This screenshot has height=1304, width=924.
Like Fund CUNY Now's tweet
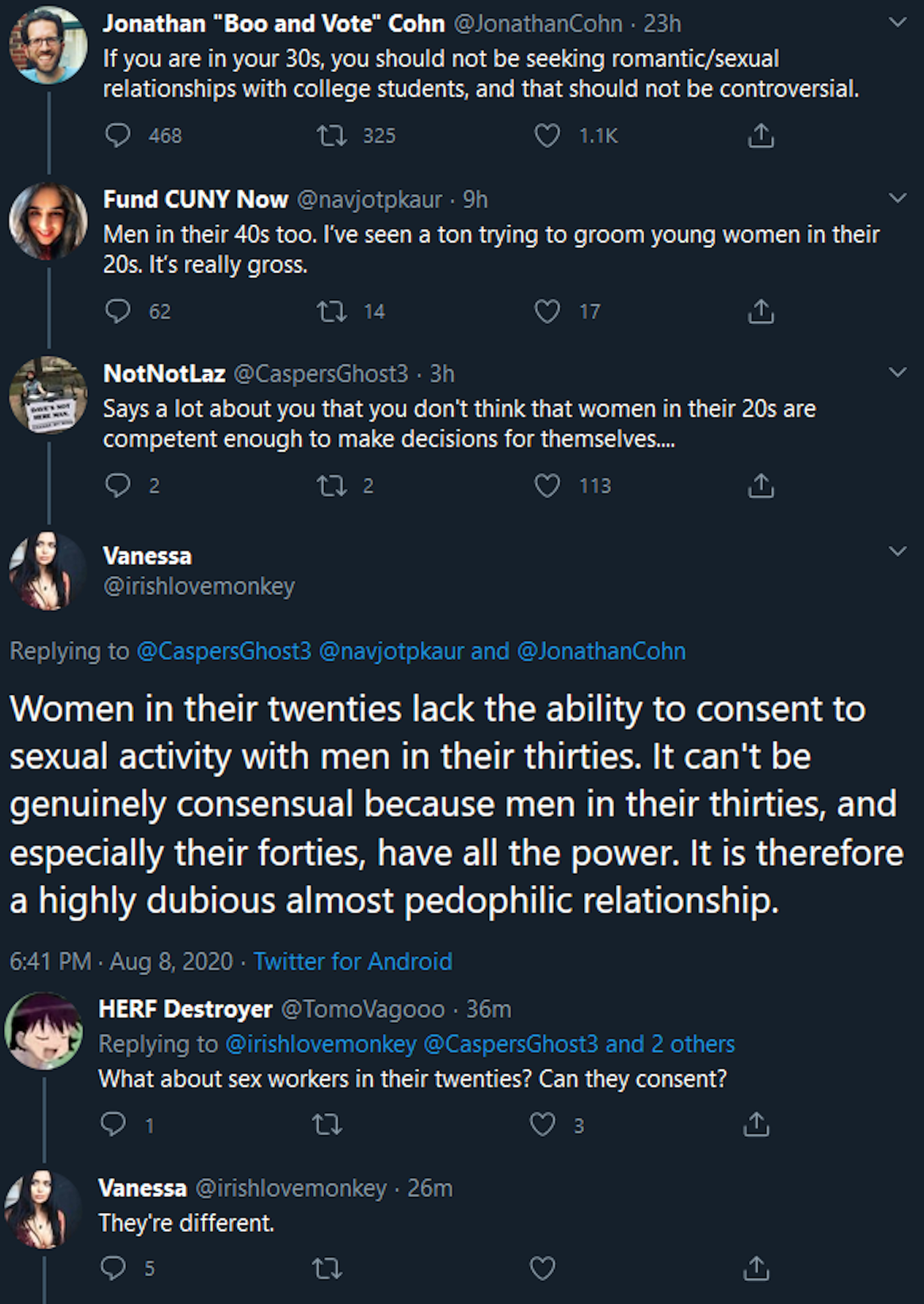(x=546, y=311)
